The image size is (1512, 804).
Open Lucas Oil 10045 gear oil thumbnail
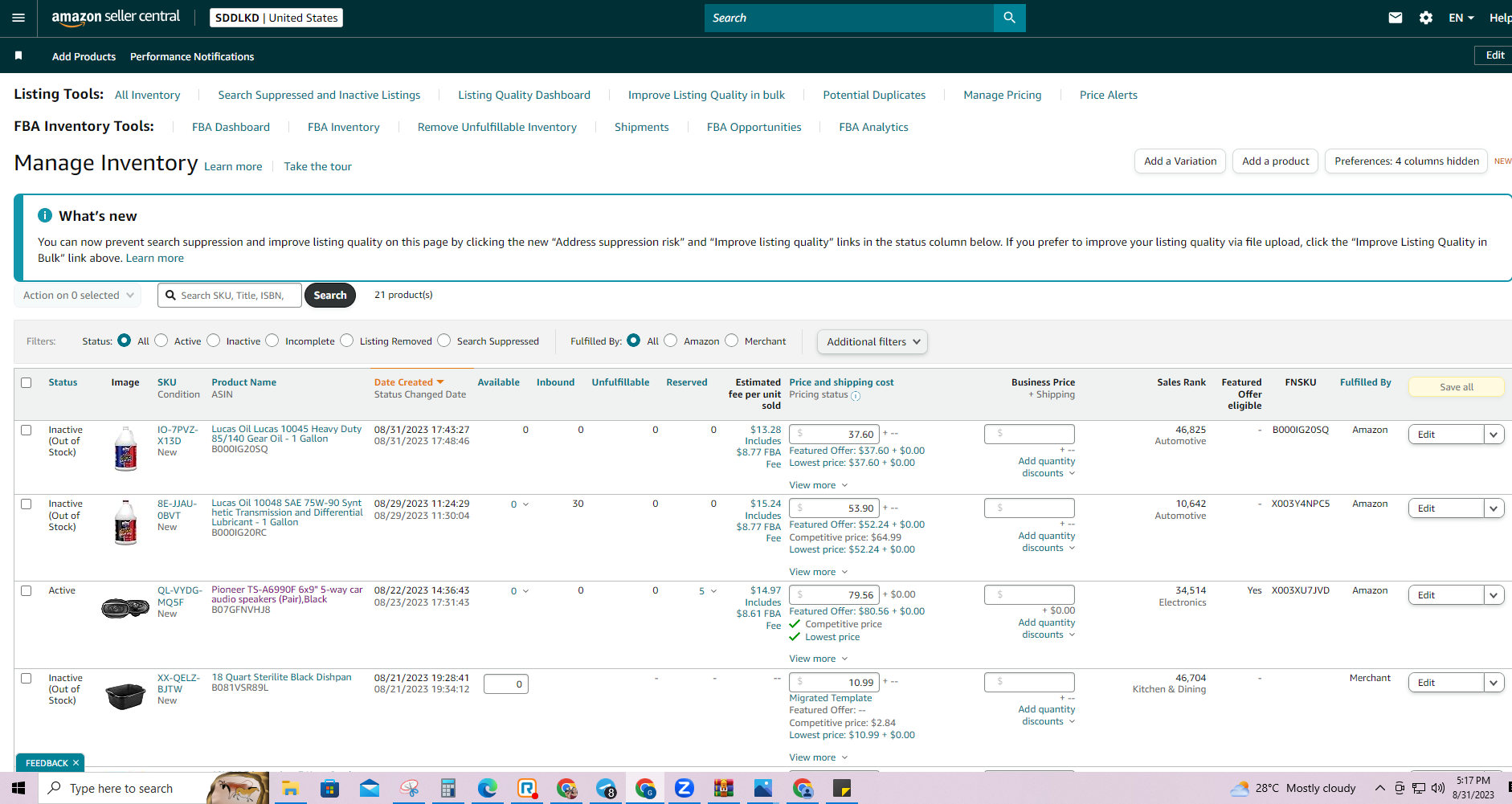[x=126, y=447]
